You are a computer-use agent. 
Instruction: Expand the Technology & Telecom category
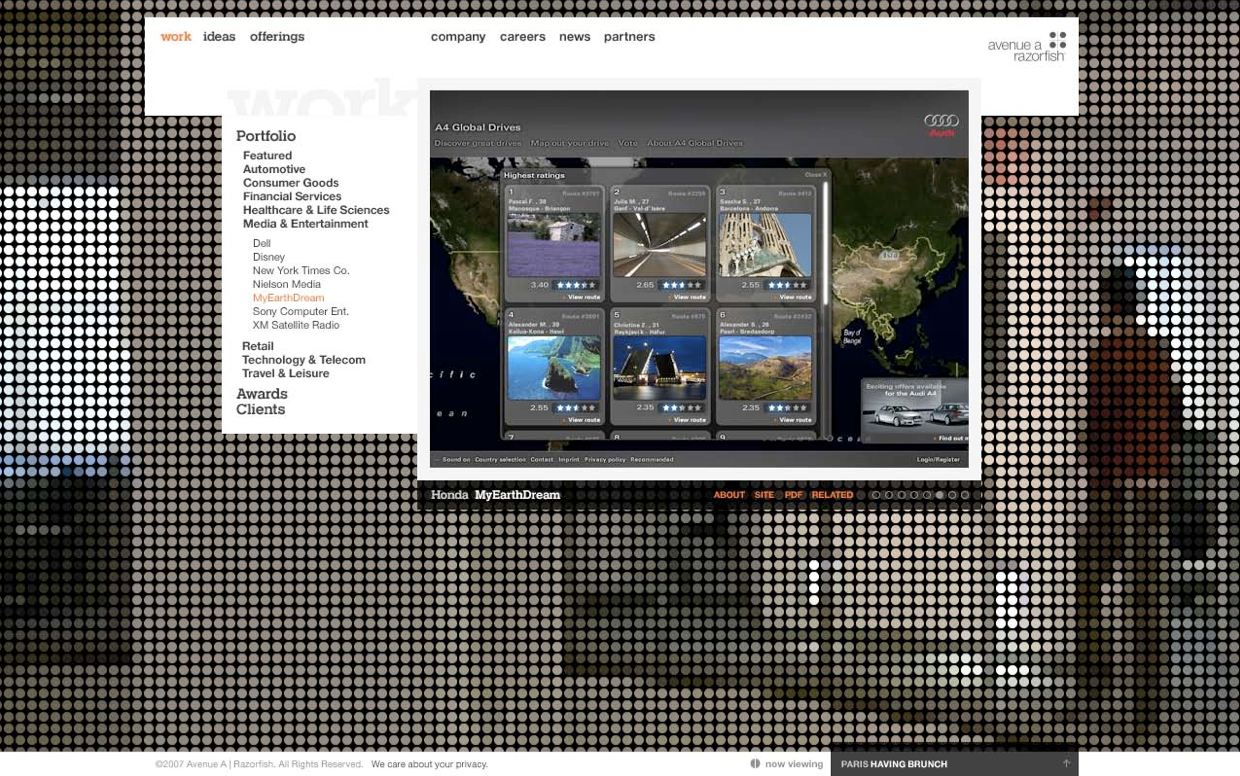[x=304, y=360]
